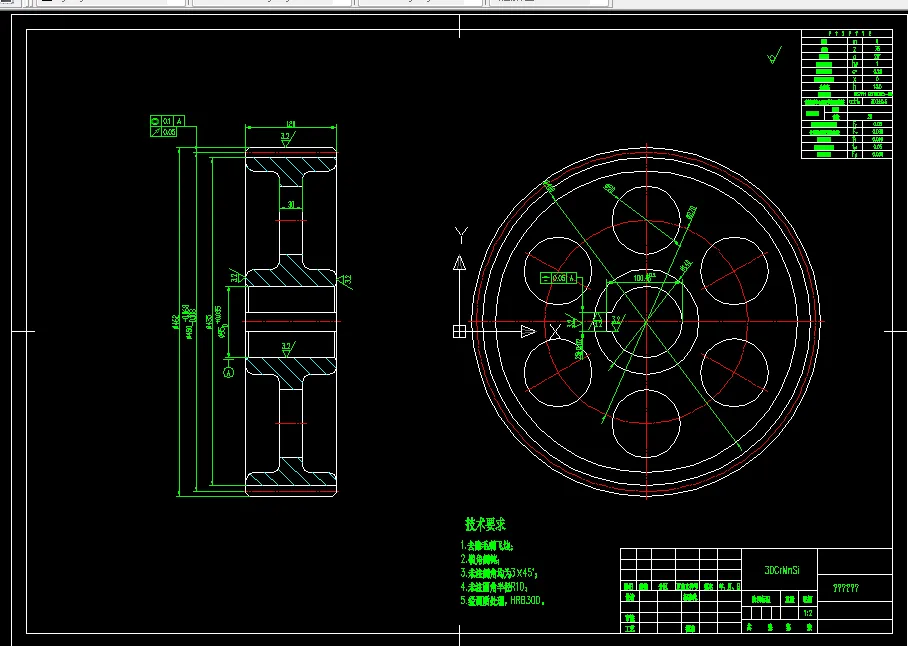The image size is (908, 646).
Task: Click the keyway roughness symbol inside hub
Action: coord(616,322)
